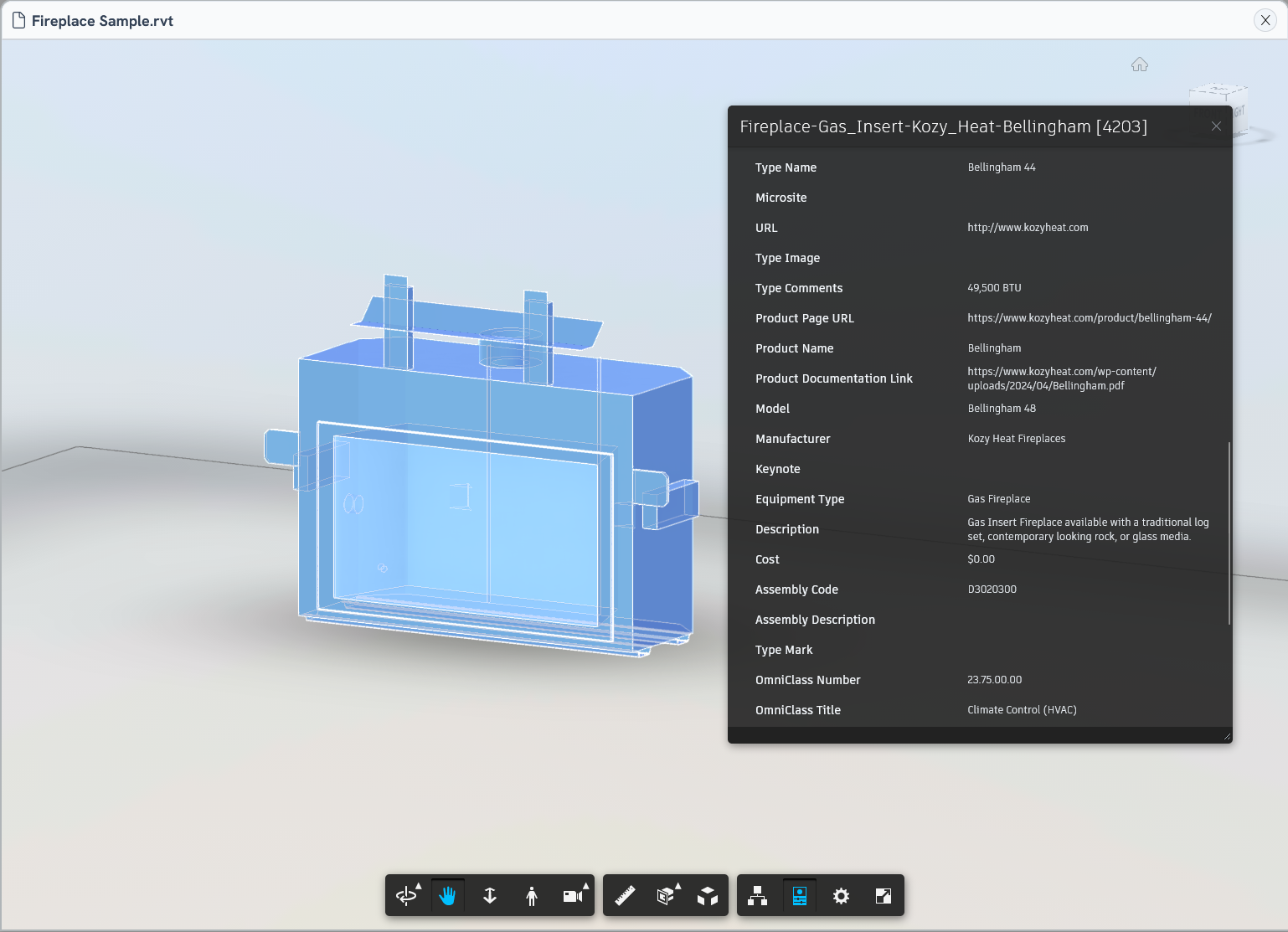
Task: Open the Camera interactions tool
Action: (573, 896)
